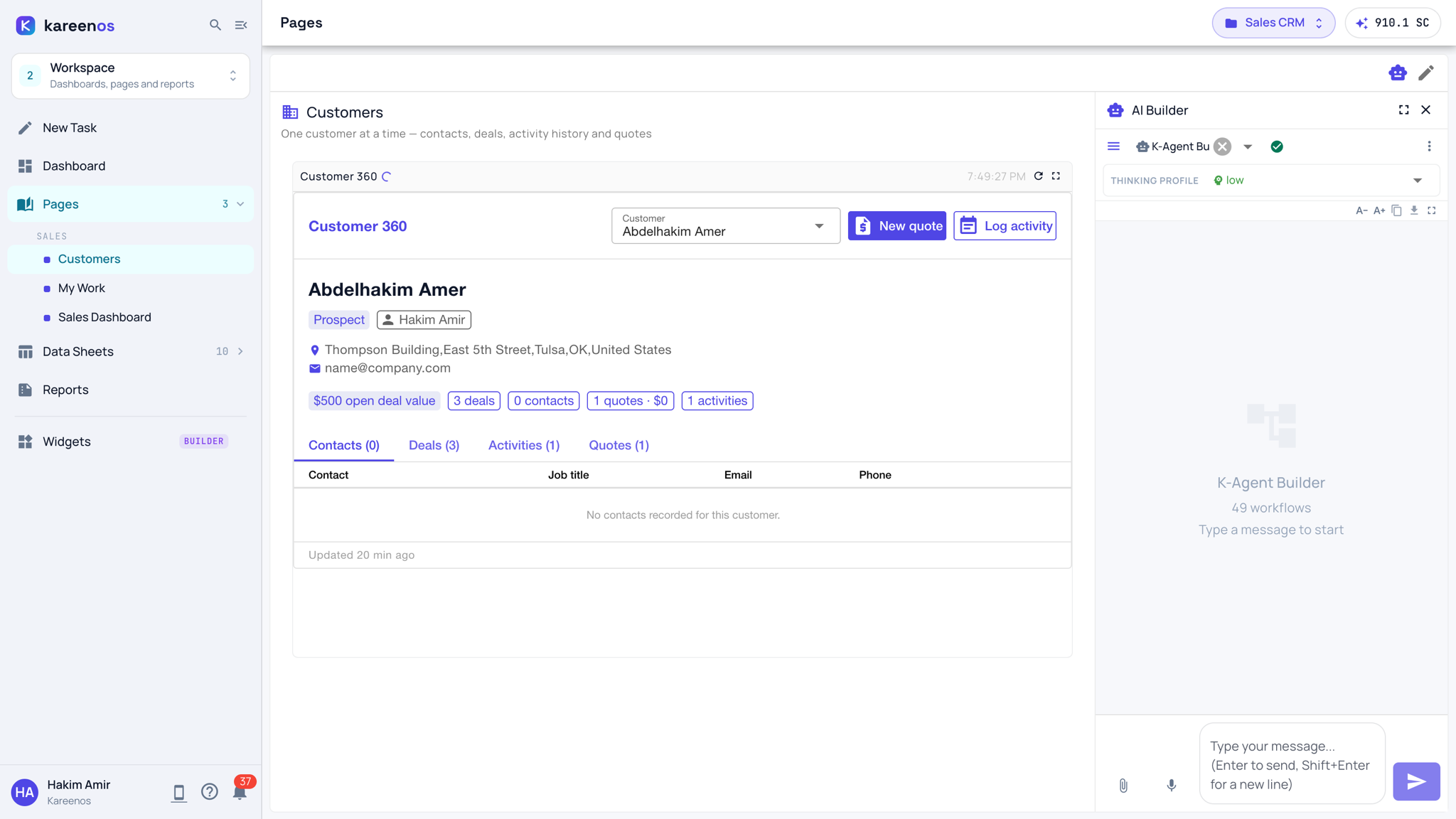Click the Hakim Amir owner chip
This screenshot has height=819, width=1456.
click(x=424, y=320)
